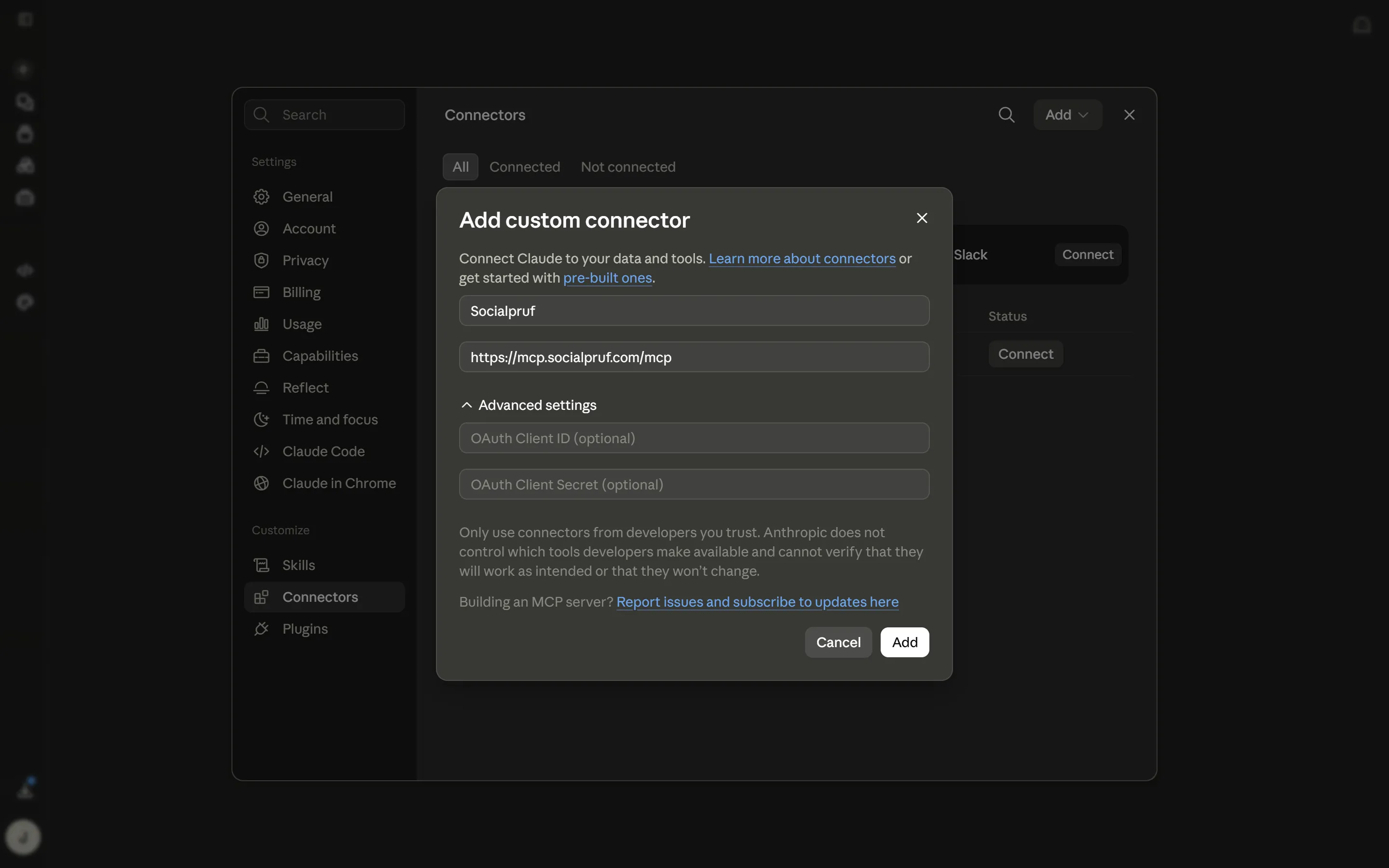Close the Add custom connector dialog
This screenshot has height=868, width=1389.
[x=922, y=218]
